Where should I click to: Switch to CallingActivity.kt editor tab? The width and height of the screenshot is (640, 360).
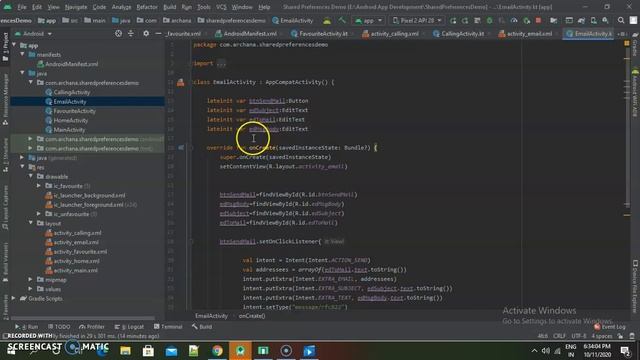(x=458, y=34)
